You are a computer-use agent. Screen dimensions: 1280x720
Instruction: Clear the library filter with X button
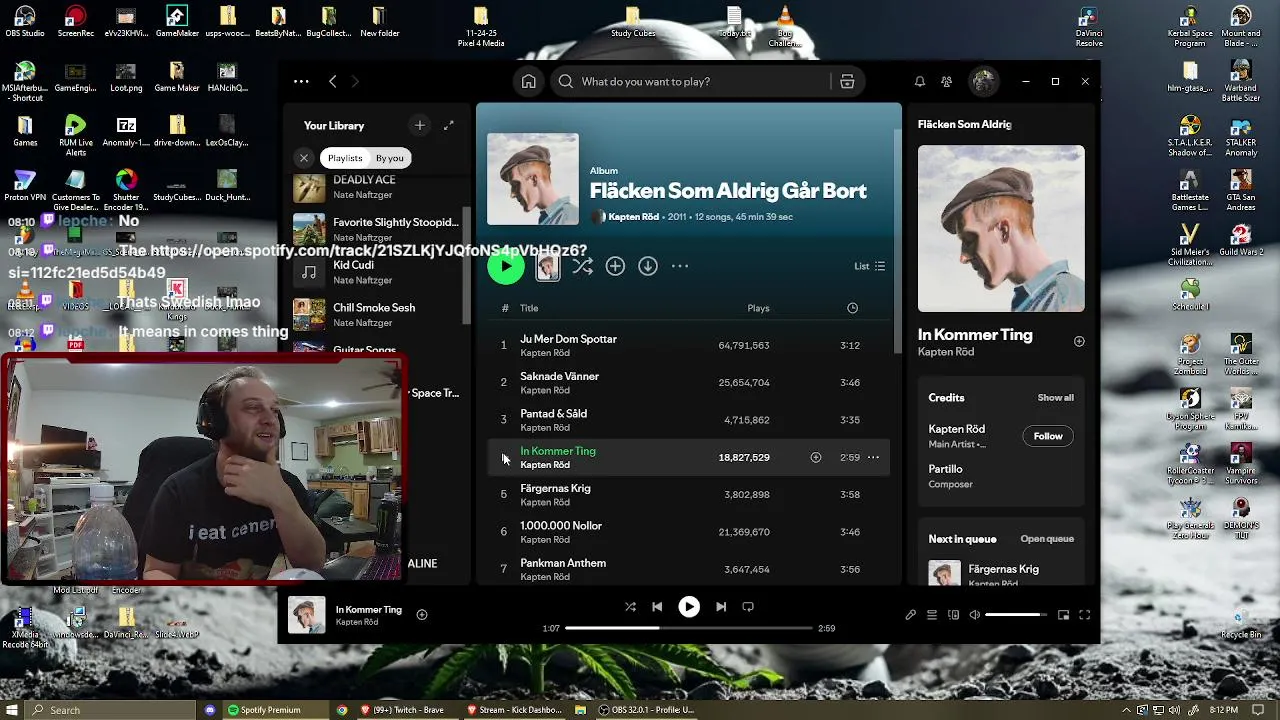click(304, 158)
